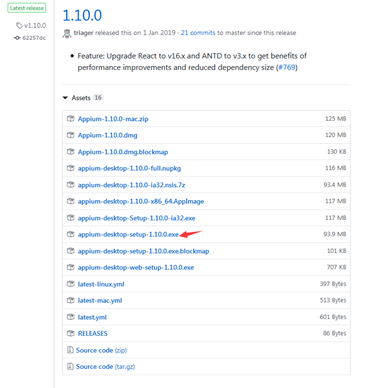This screenshot has height=388, width=376.
Task: Open the 1.10.0 release title link
Action: pos(82,15)
